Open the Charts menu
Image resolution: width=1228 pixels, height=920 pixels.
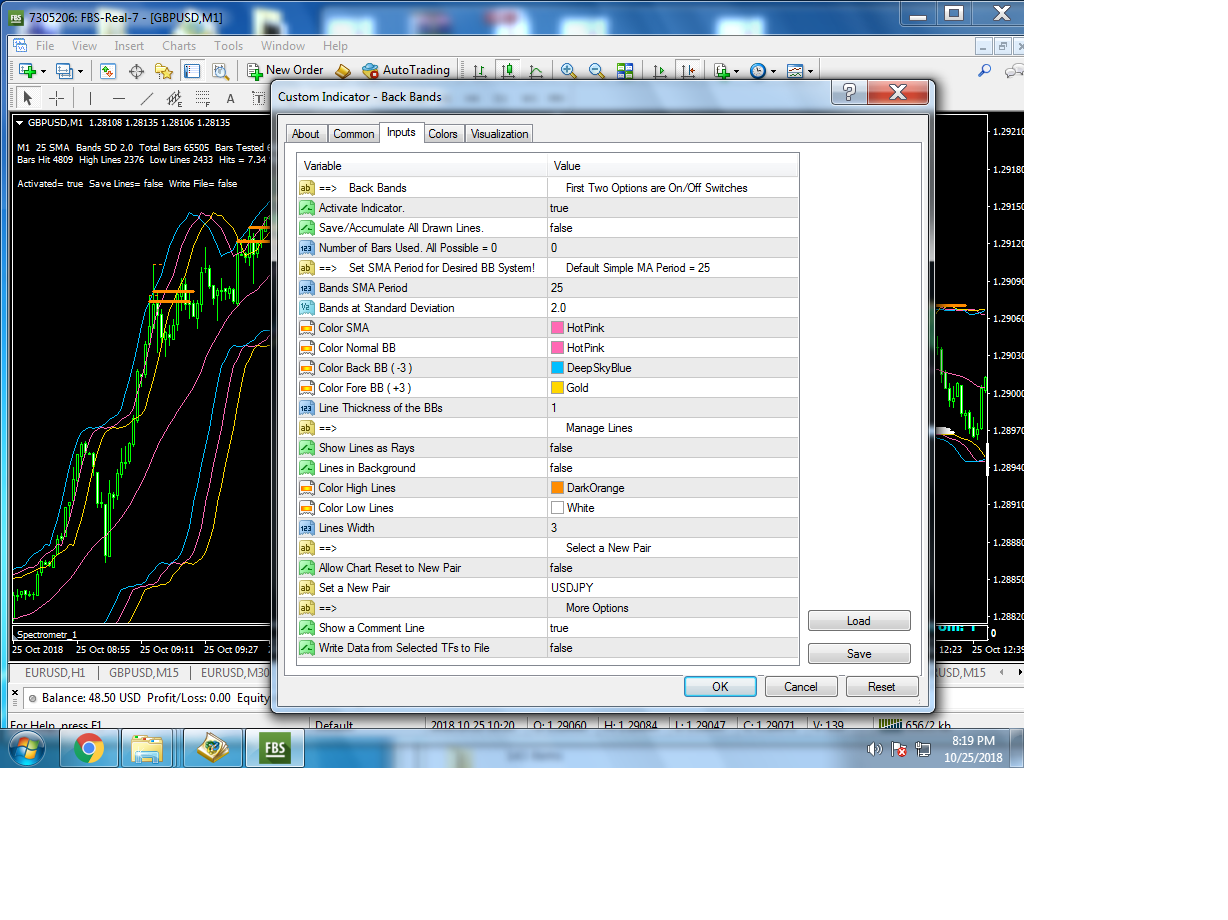point(179,45)
